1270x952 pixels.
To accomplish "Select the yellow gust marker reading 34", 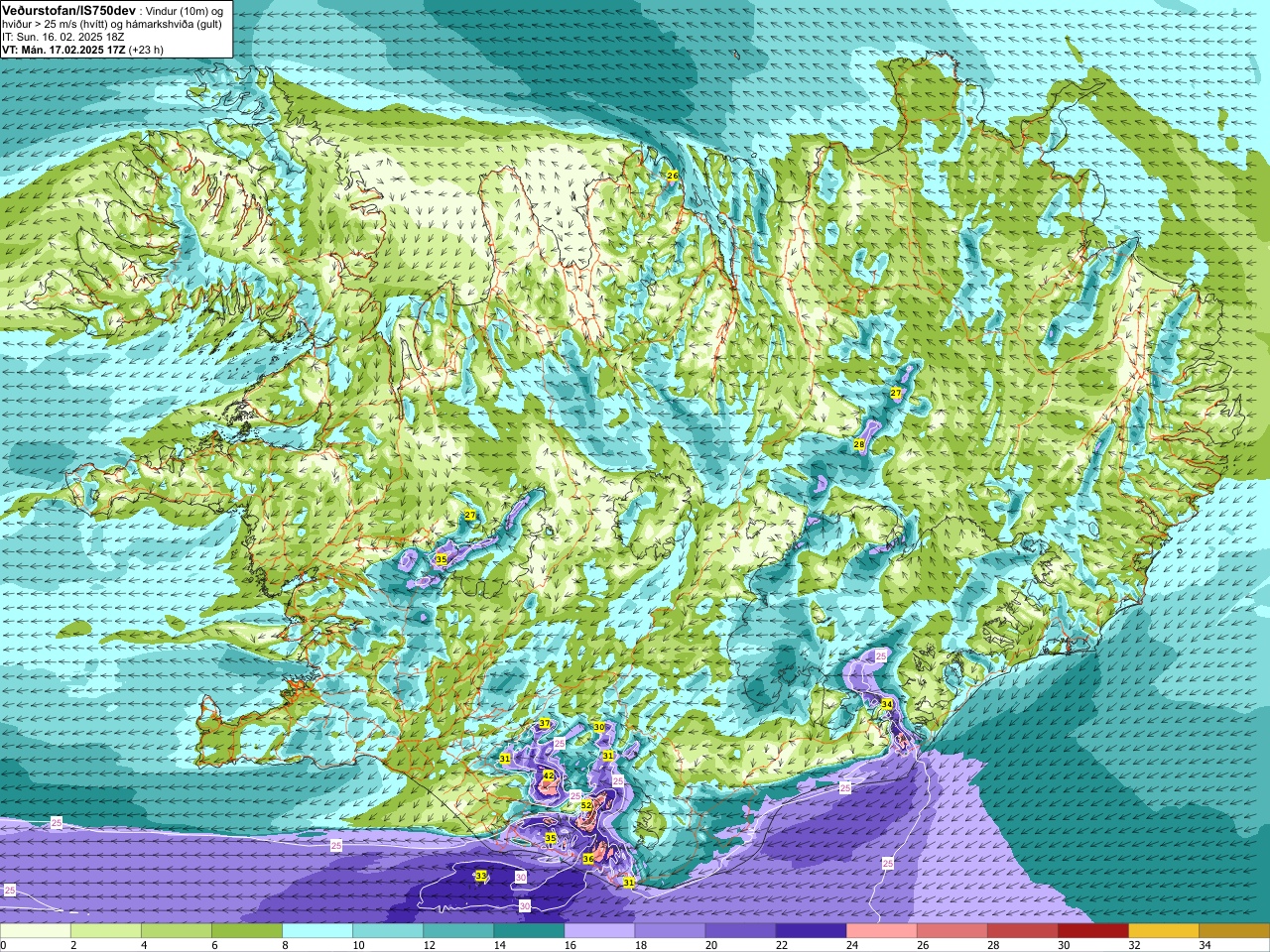I will 887,704.
